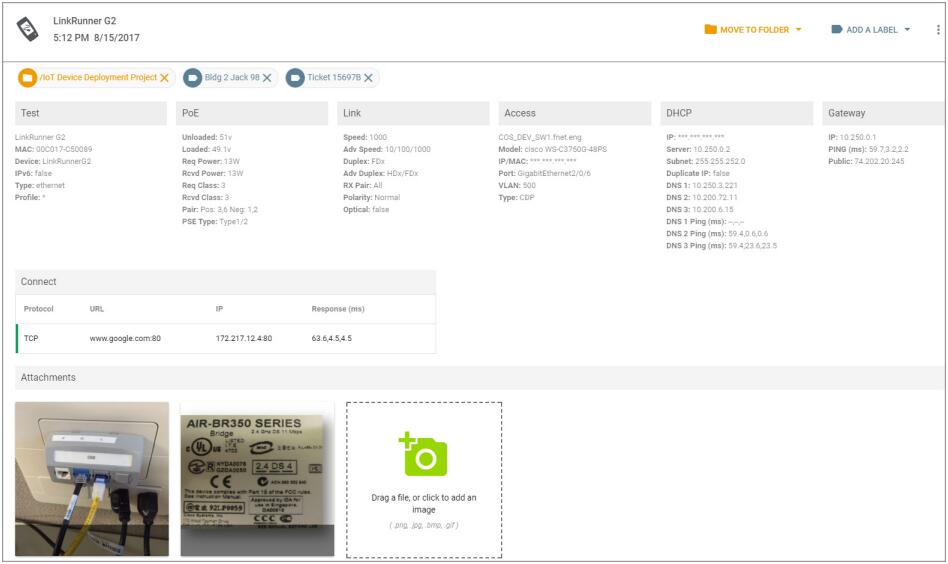Remove the IoT Device Deployment Project folder chip
The height and width of the screenshot is (564, 948).
(x=165, y=78)
